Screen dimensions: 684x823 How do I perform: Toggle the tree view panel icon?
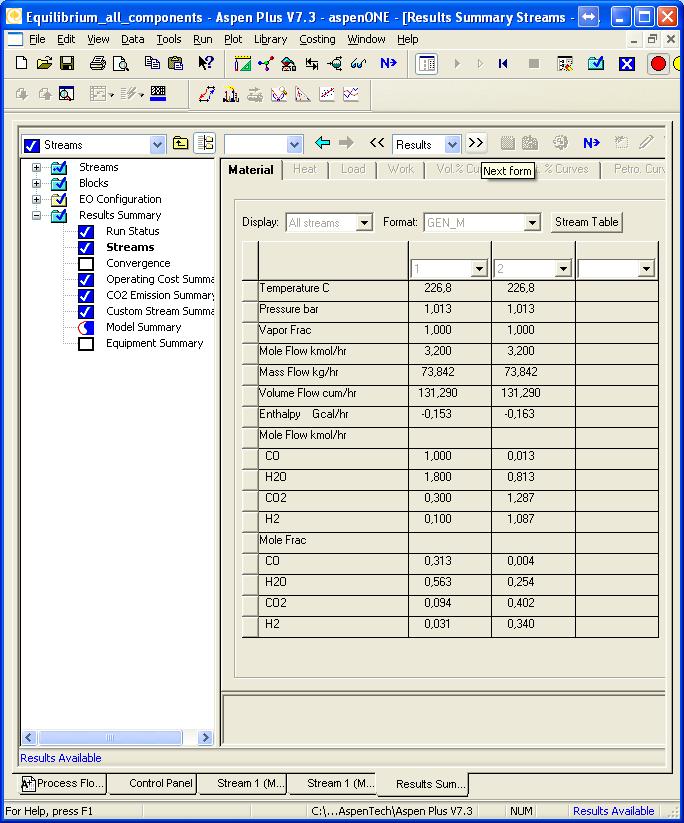[x=205, y=143]
